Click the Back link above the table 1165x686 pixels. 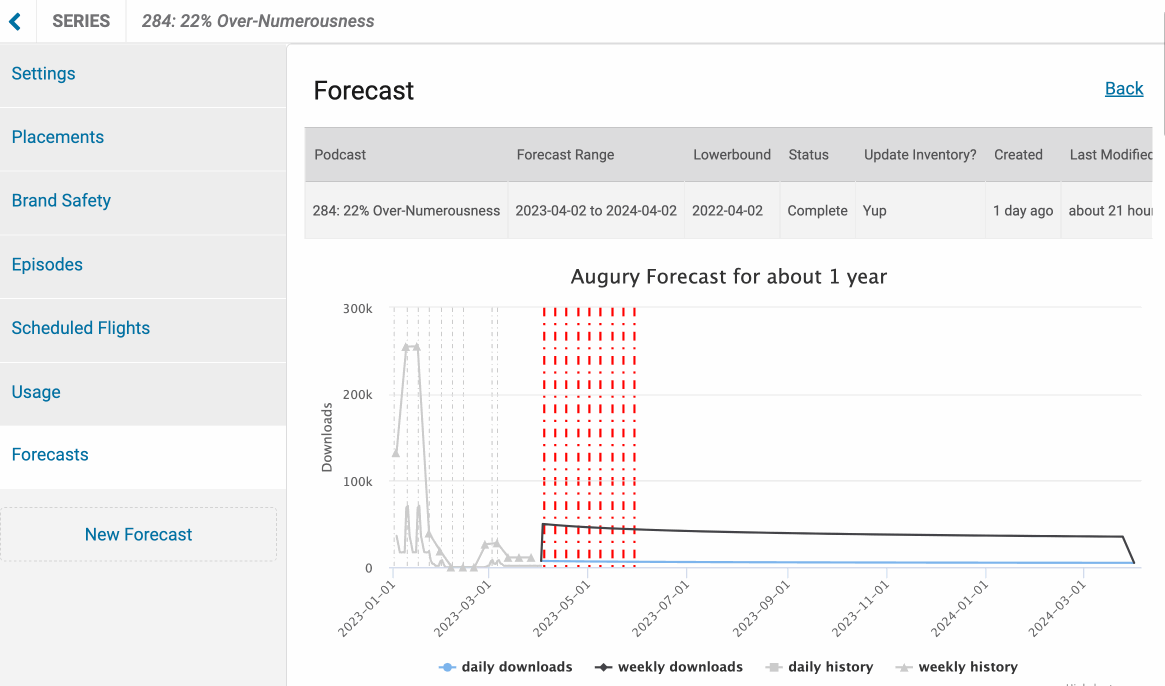(x=1124, y=88)
